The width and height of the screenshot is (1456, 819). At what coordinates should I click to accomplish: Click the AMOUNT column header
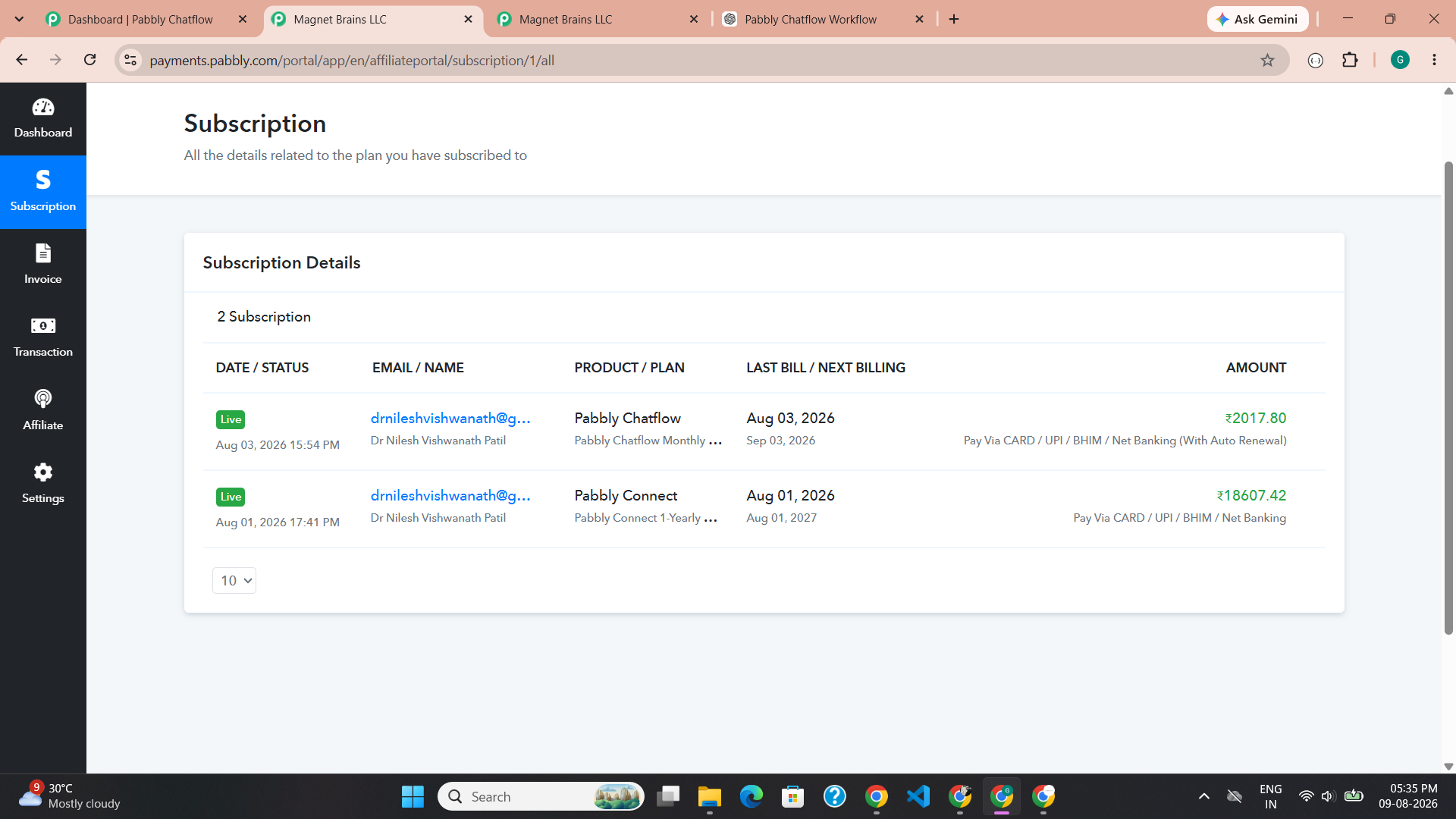click(1256, 368)
